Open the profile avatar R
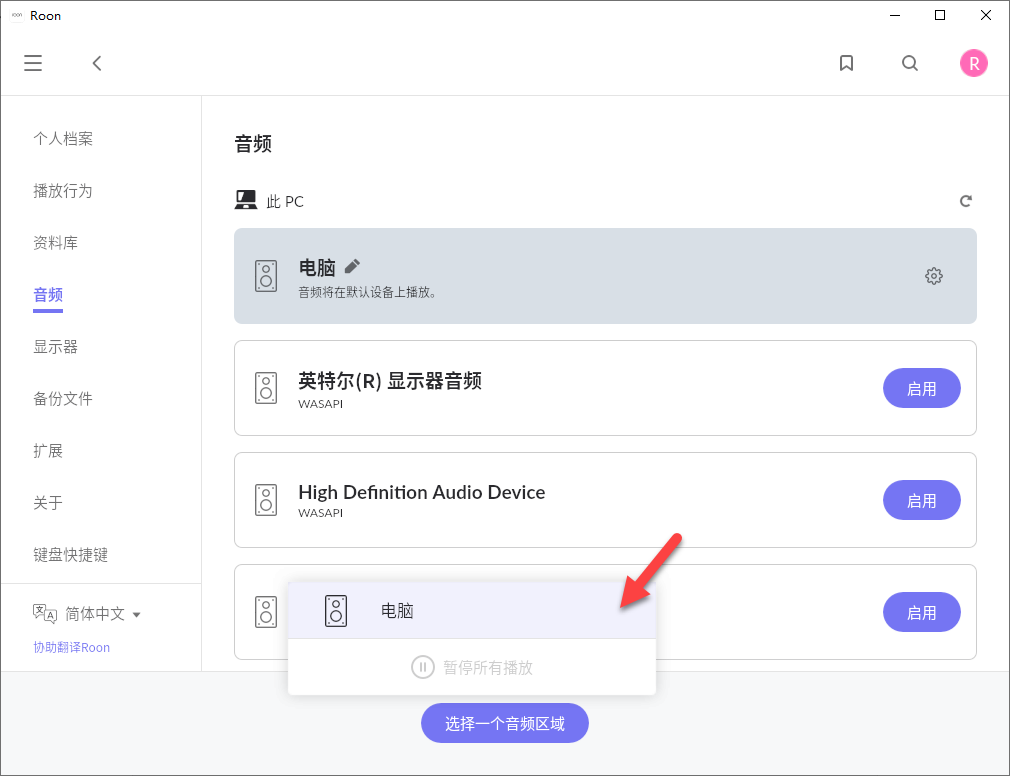The width and height of the screenshot is (1010, 776). (x=973, y=63)
